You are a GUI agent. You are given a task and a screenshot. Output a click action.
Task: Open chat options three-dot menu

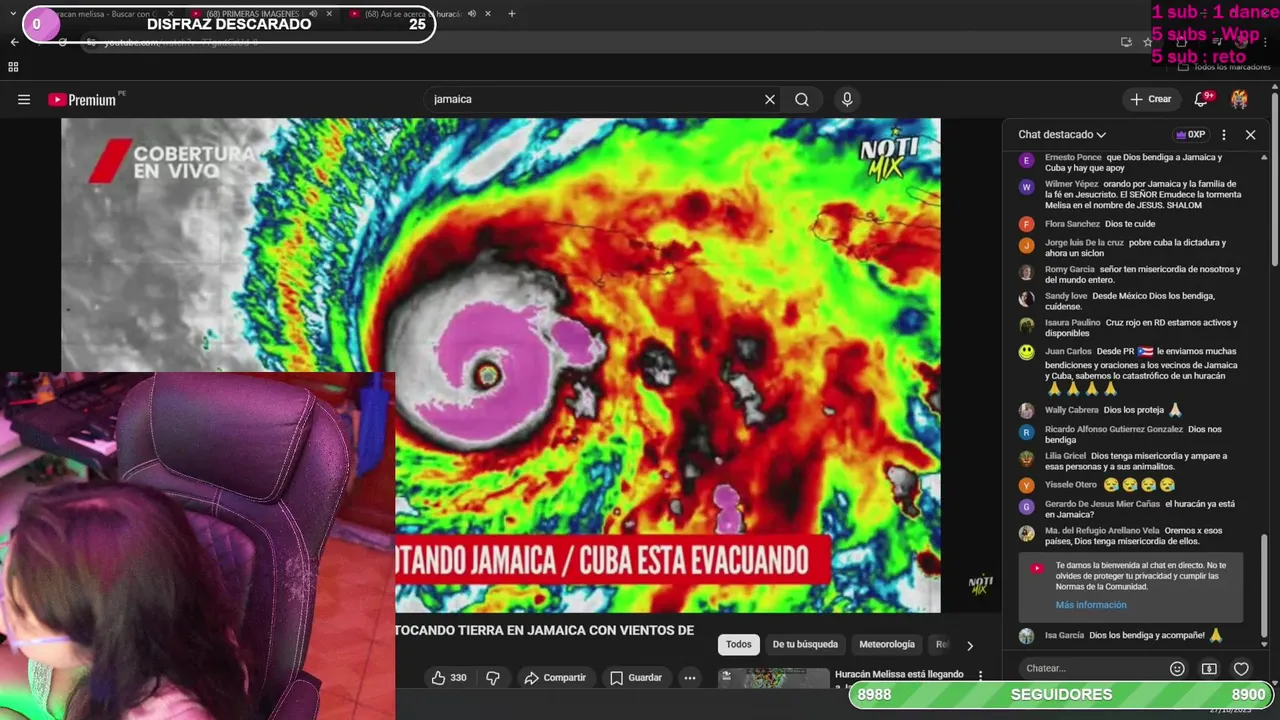click(x=1224, y=134)
